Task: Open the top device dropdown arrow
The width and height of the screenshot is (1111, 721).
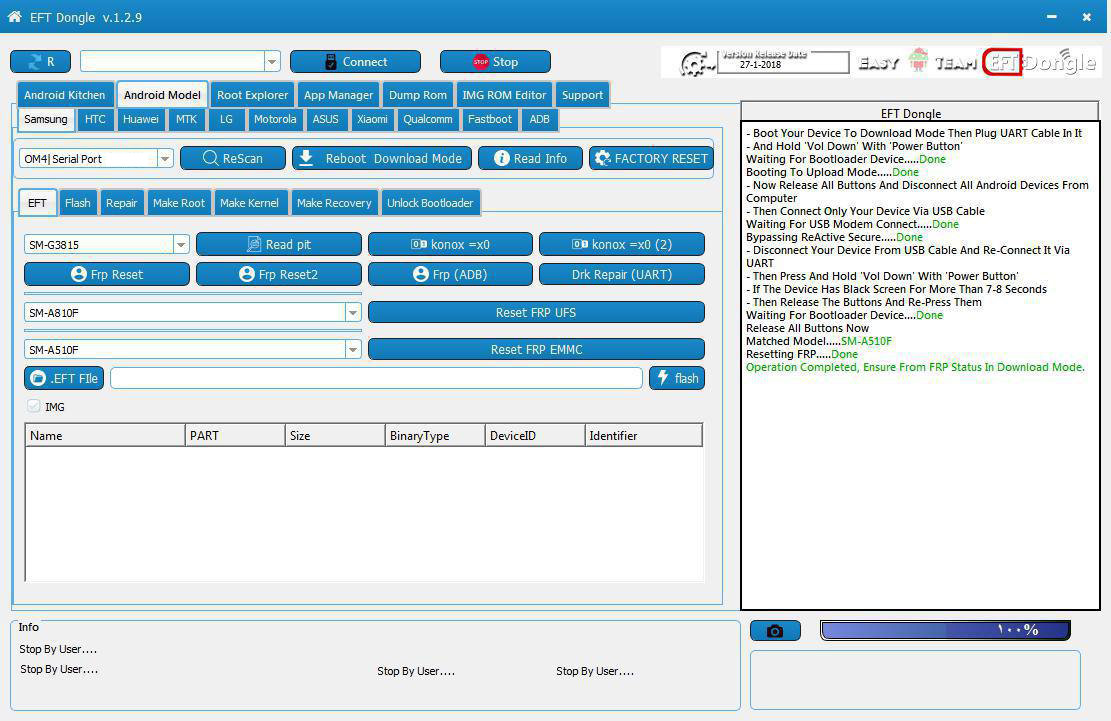Action: 272,62
